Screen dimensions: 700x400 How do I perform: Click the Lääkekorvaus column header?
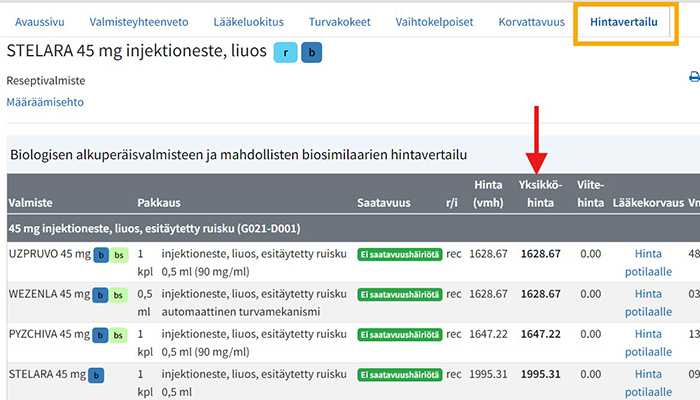click(x=648, y=203)
